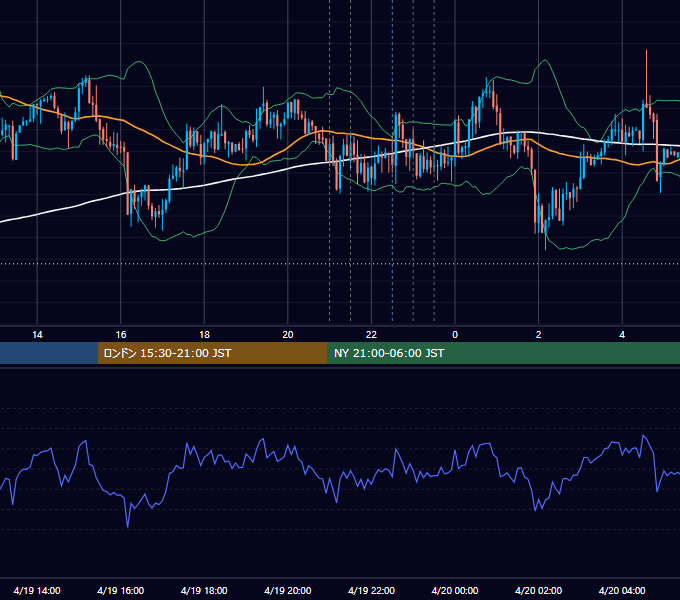Click the blue session bar before ロンドン
The width and height of the screenshot is (680, 600).
(49, 353)
